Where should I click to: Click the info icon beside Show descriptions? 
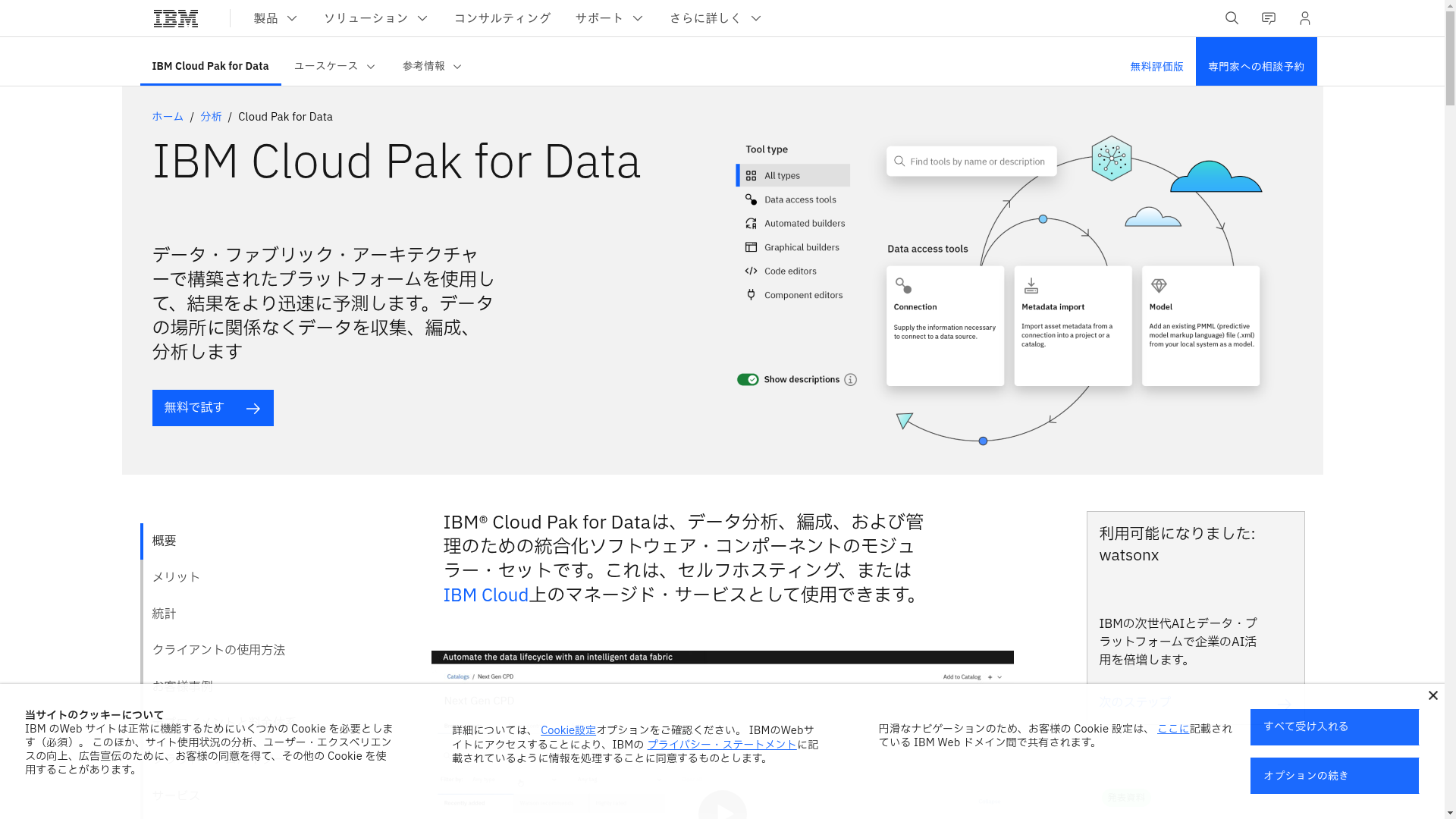coord(850,380)
